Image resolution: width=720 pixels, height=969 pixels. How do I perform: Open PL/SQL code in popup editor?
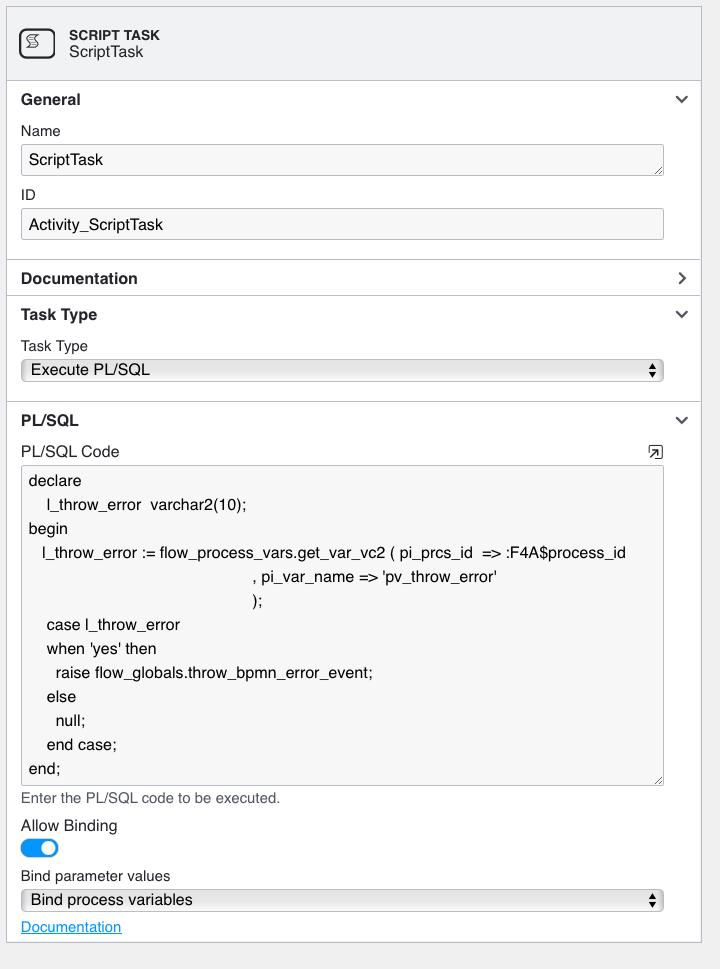click(x=655, y=452)
